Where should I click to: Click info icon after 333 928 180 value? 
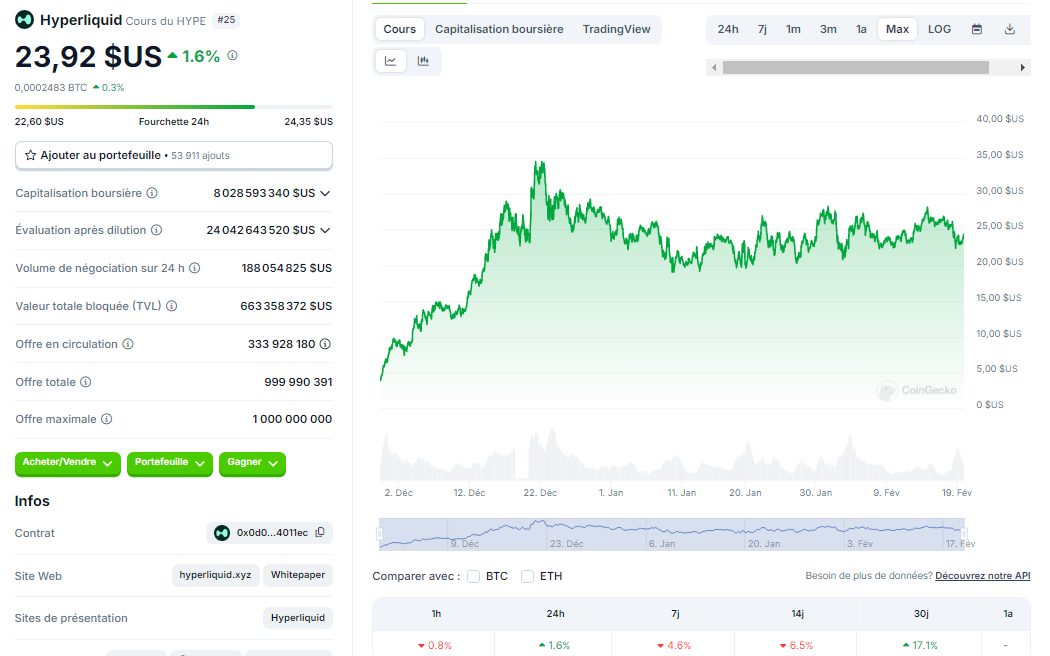[325, 344]
